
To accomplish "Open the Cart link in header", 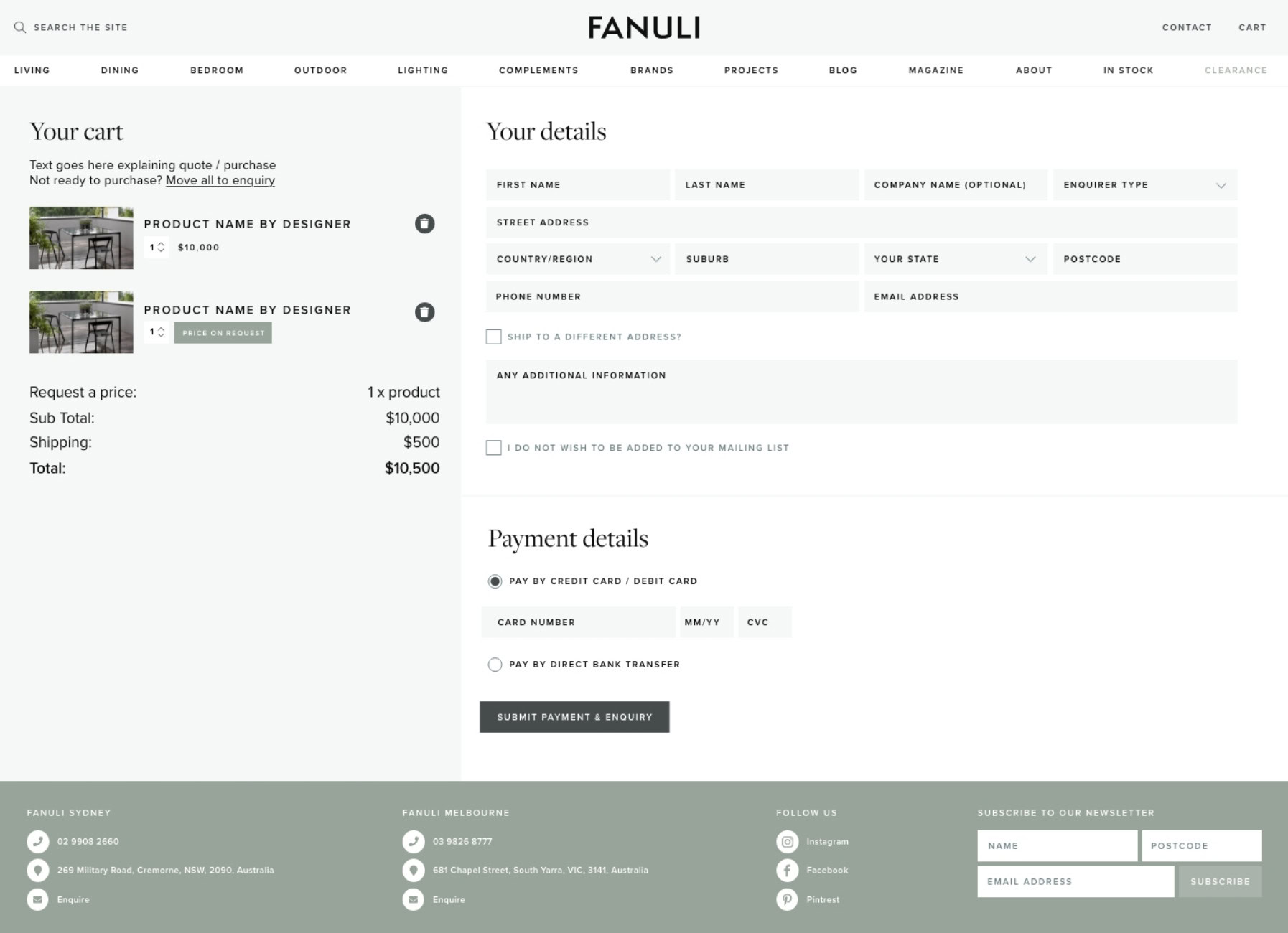I will (x=1252, y=27).
